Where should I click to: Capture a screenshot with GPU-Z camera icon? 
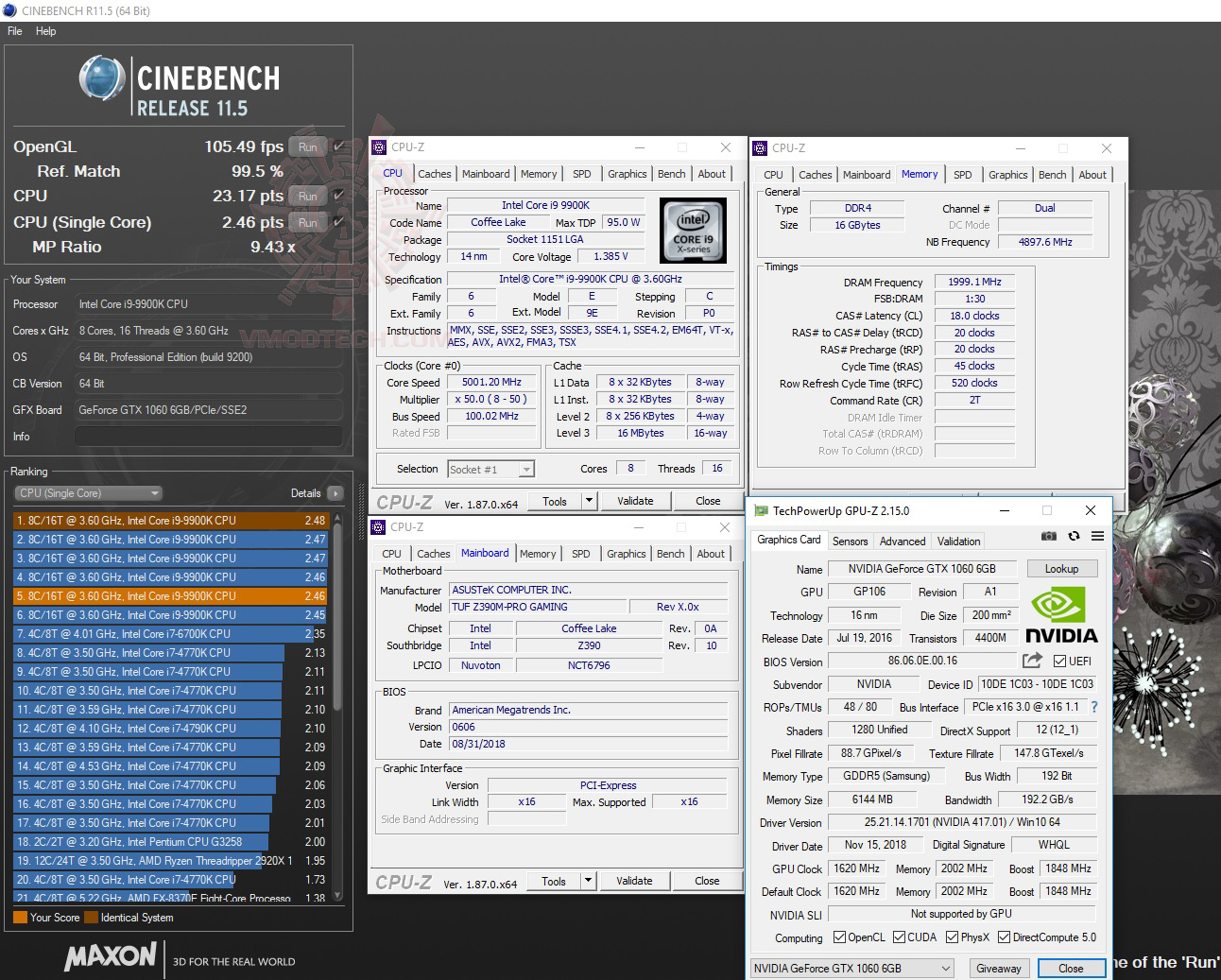1048,536
